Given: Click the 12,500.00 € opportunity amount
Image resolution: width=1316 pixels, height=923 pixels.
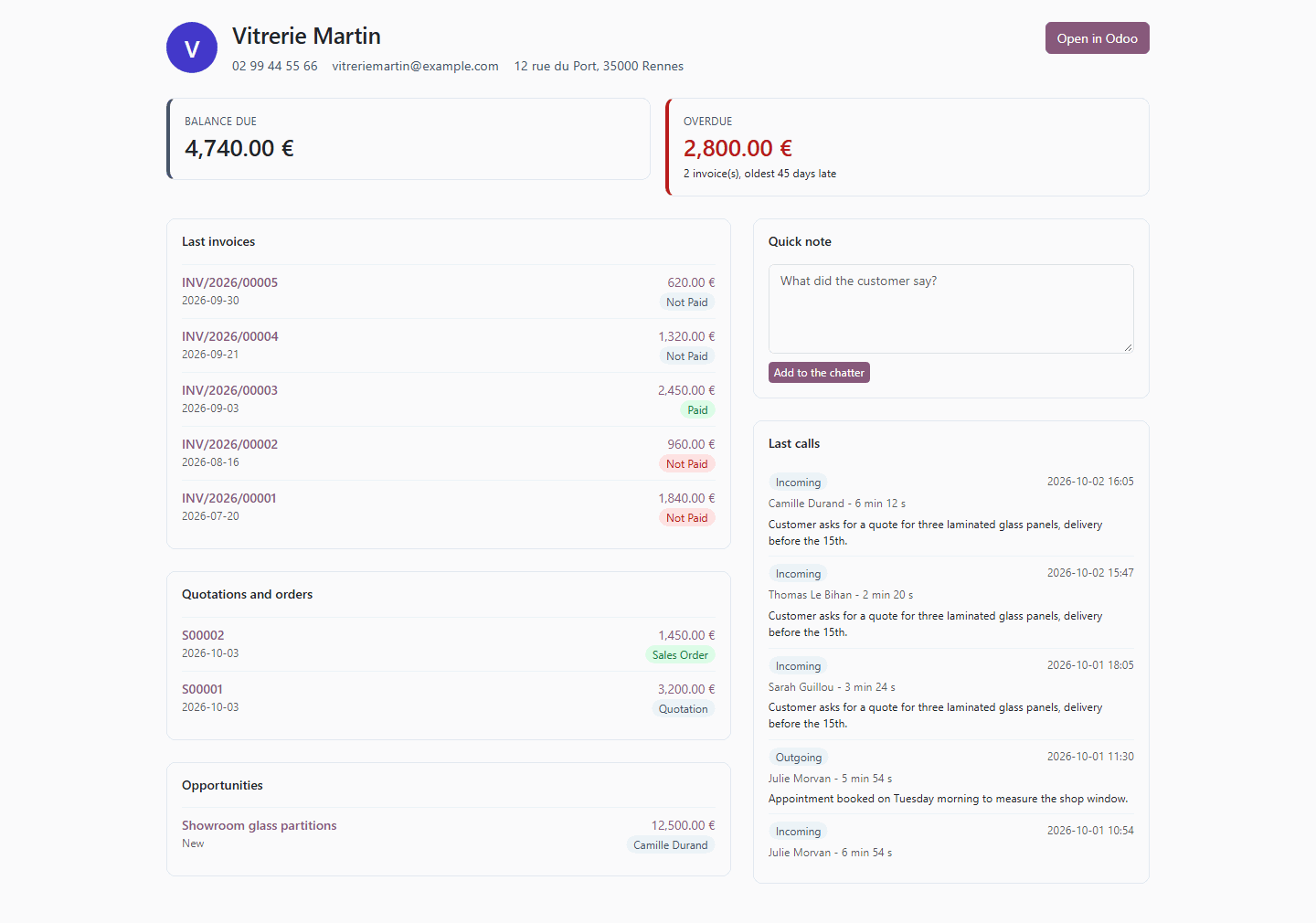Looking at the screenshot, I should 683,825.
